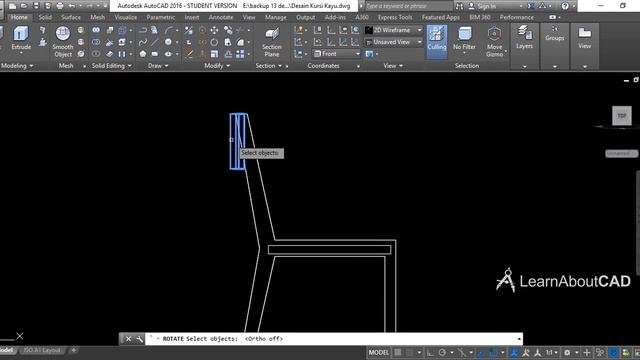Image resolution: width=640 pixels, height=360 pixels.
Task: Click the Open file folder icon
Action: pyautogui.click(x=24, y=6)
